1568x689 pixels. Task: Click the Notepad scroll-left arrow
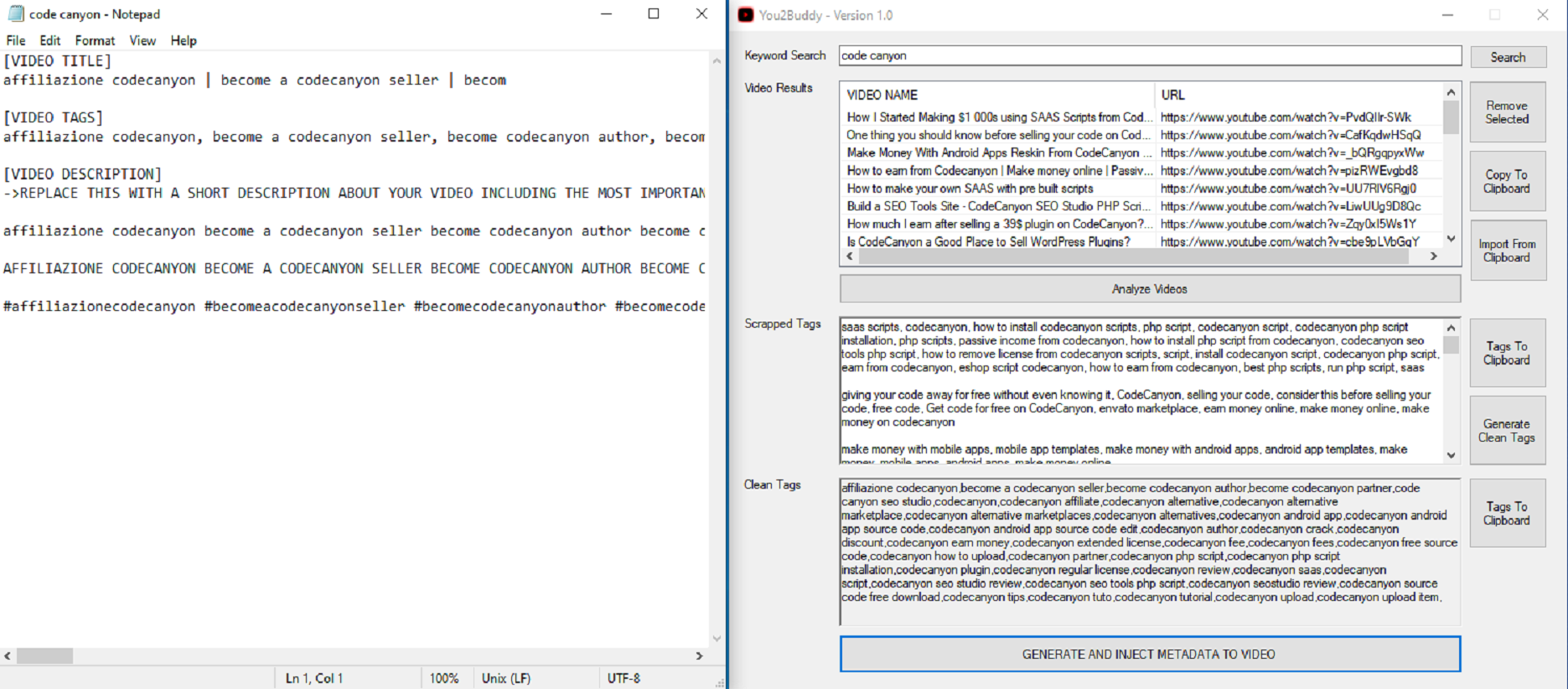8,655
